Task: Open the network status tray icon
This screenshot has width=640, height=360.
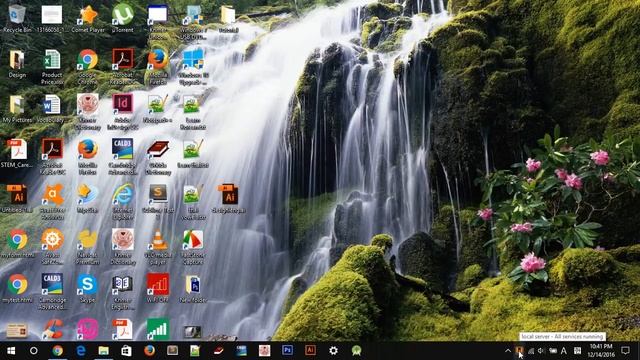Action: coord(531,351)
